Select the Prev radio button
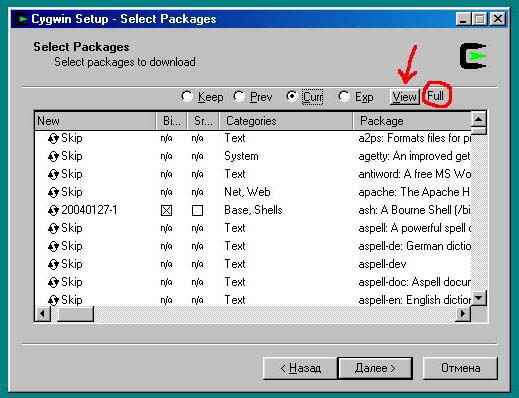 pos(239,97)
